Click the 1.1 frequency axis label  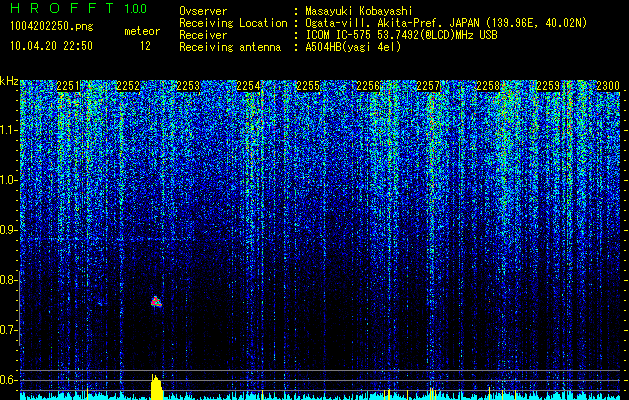click(x=9, y=130)
